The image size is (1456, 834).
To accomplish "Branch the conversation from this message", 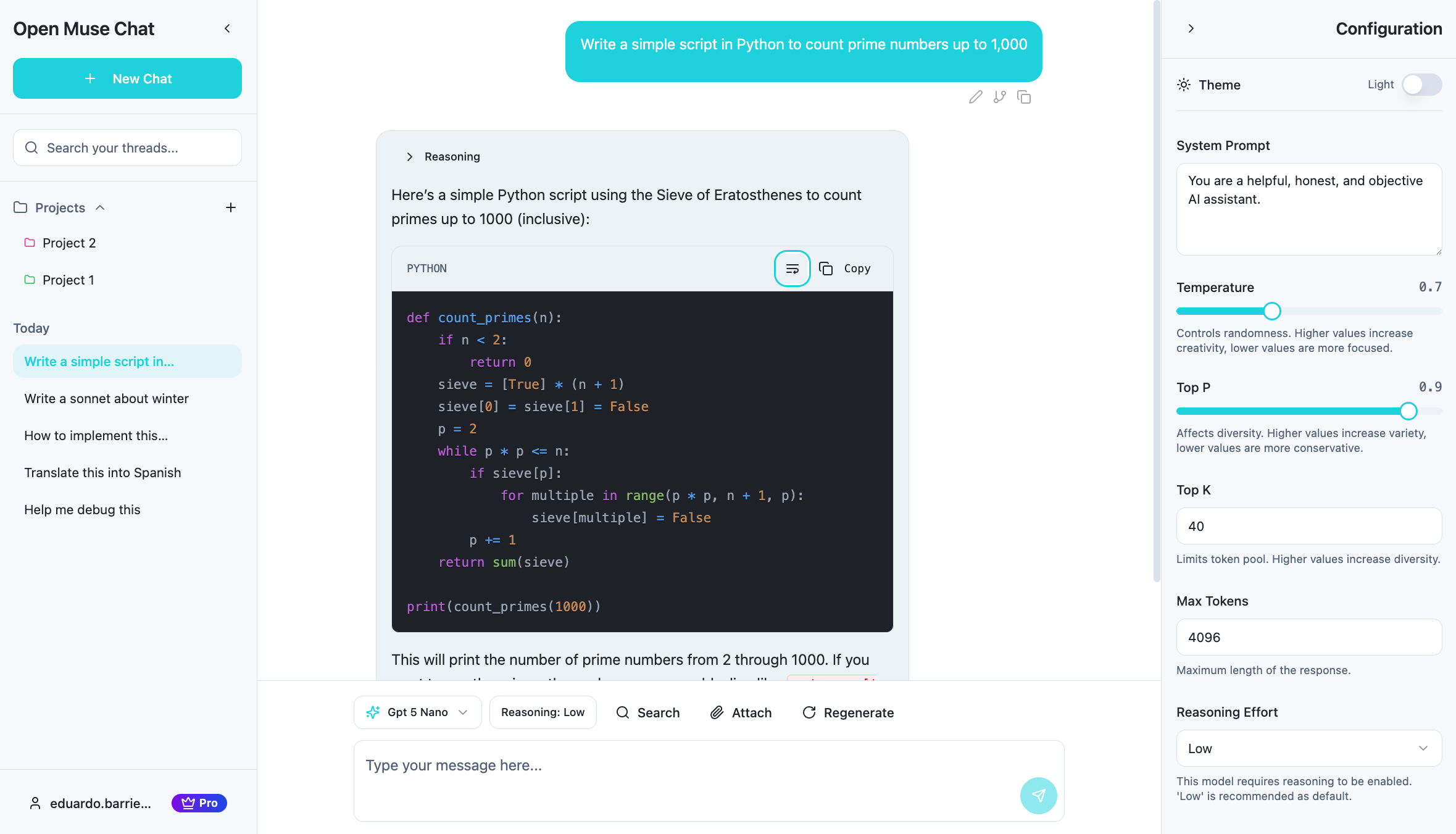I will [x=1000, y=98].
